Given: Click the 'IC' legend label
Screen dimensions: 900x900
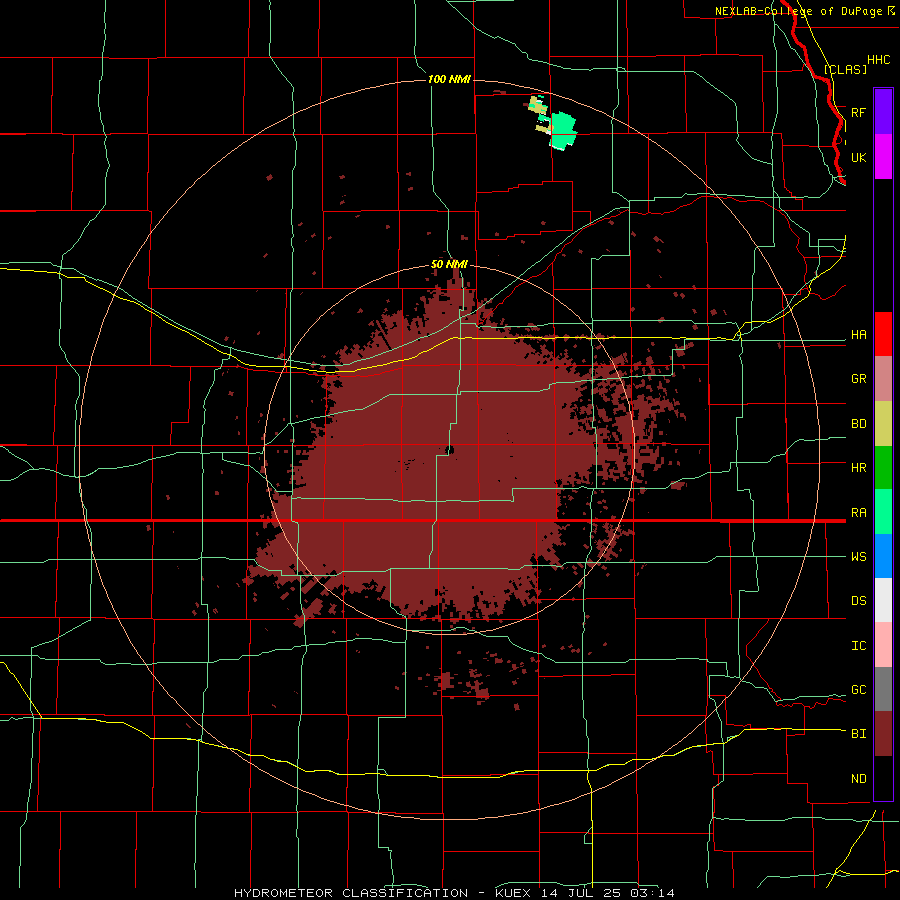Looking at the screenshot, I should (859, 646).
